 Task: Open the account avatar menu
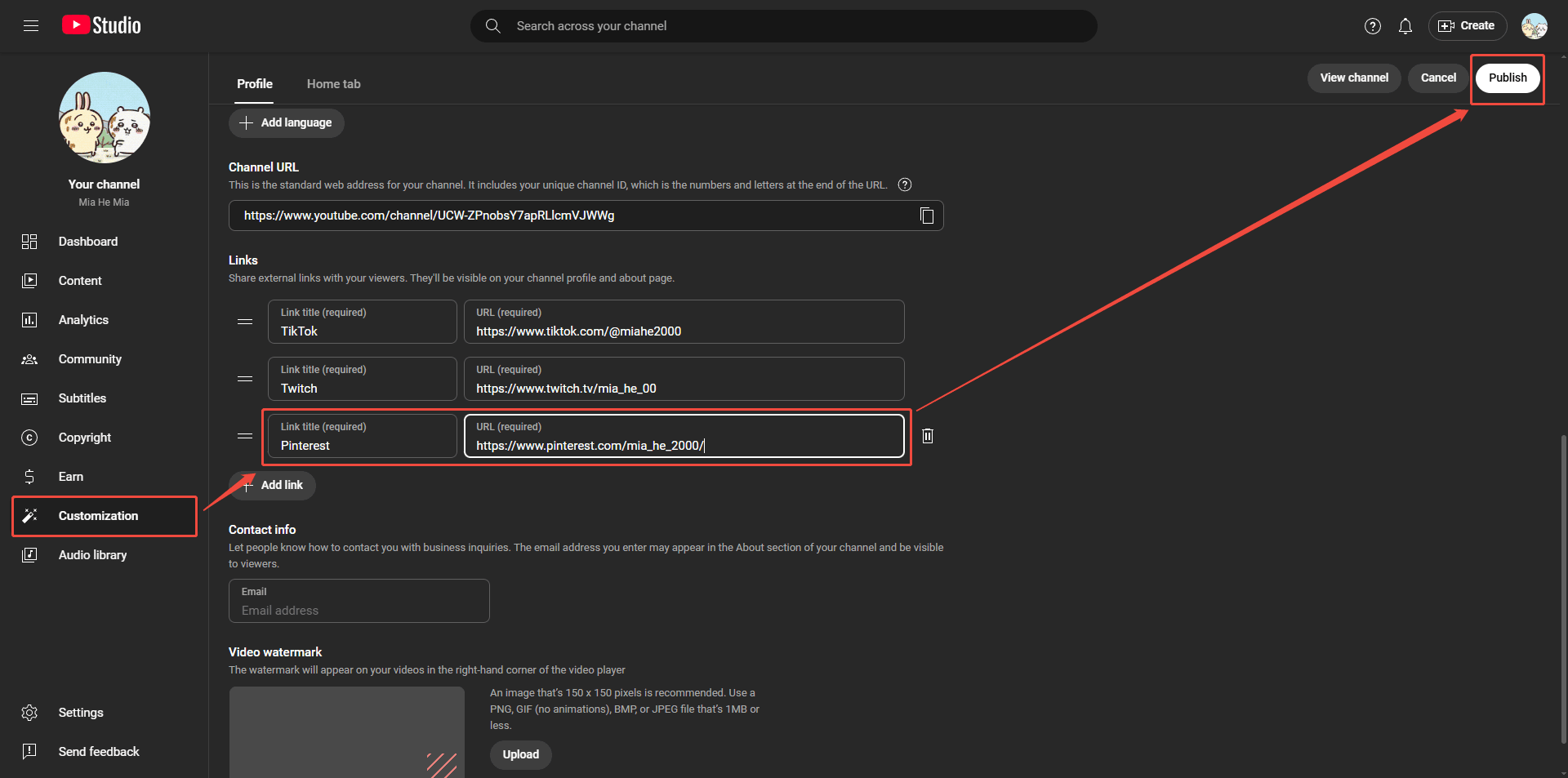click(x=1534, y=26)
